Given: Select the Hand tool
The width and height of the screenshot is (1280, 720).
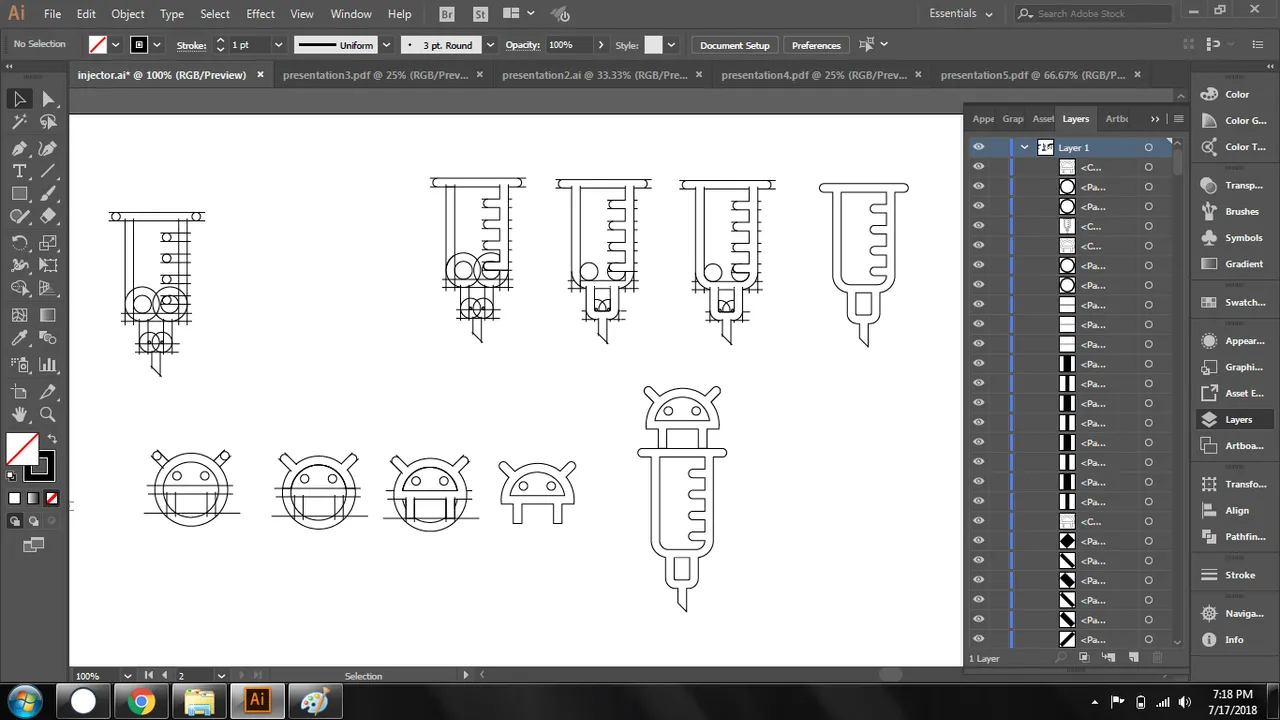Looking at the screenshot, I should point(19,415).
